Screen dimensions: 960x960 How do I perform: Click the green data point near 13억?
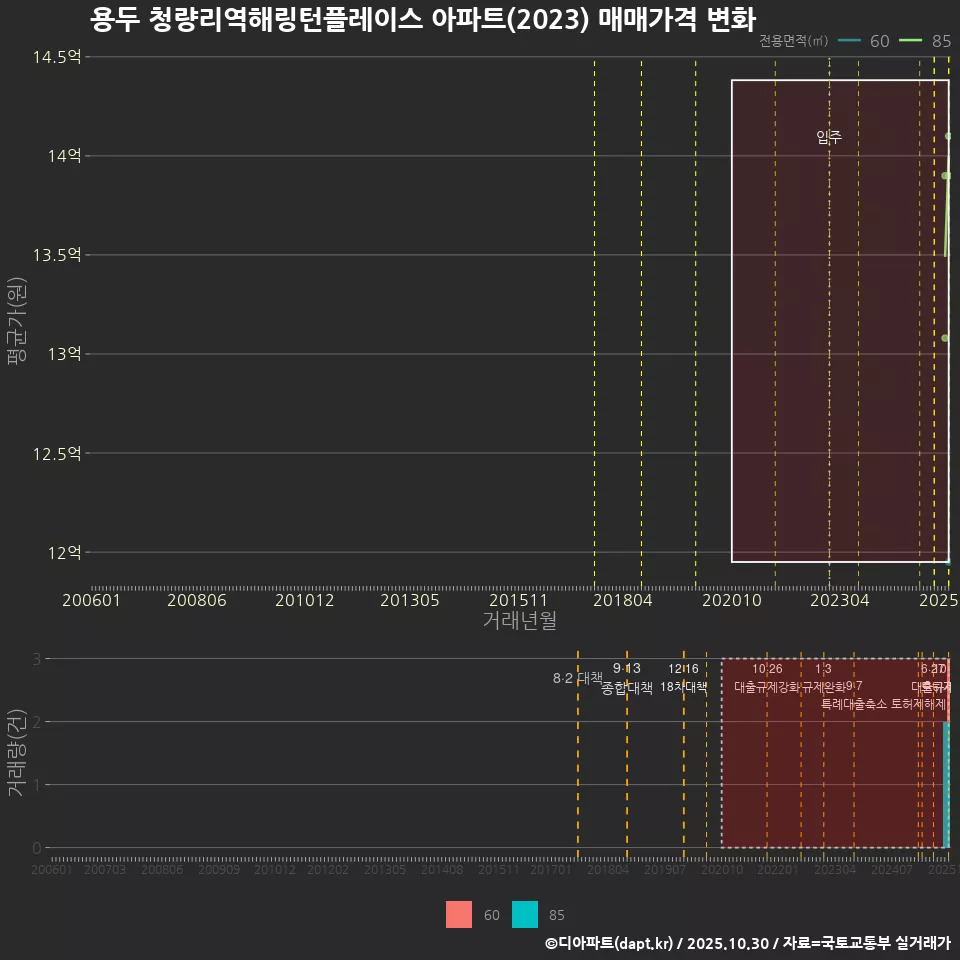(x=944, y=338)
